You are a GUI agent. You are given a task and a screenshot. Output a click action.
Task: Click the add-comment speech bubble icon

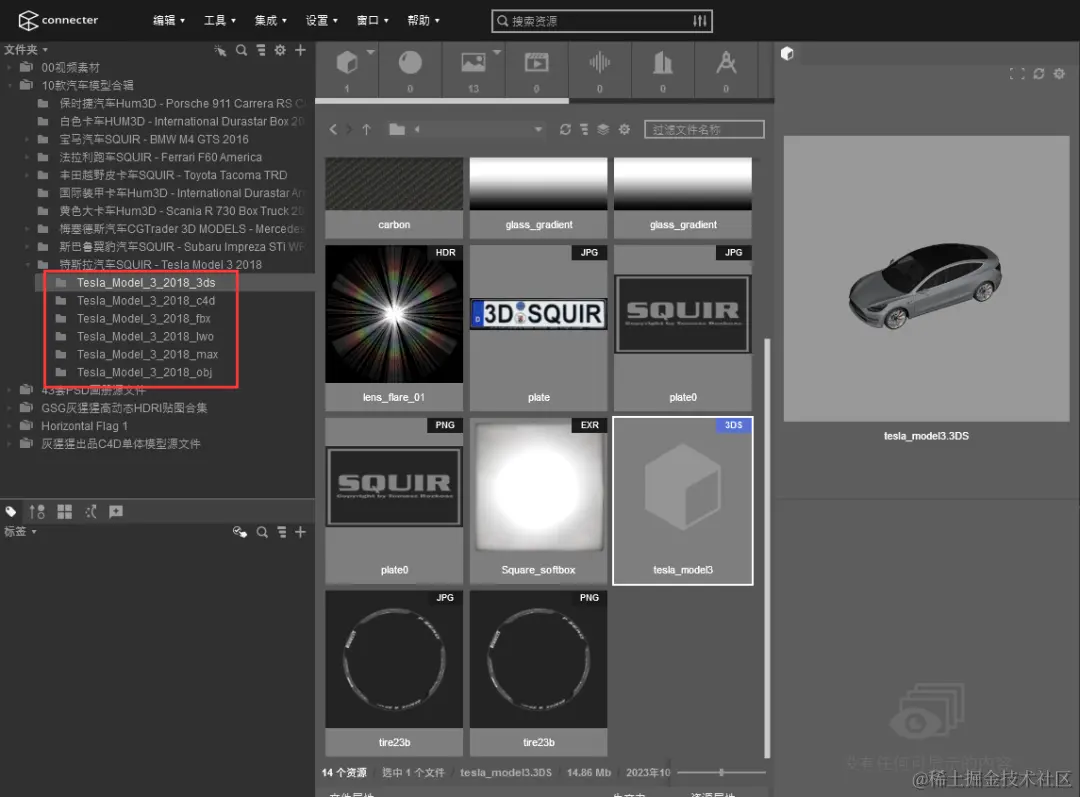(x=116, y=512)
